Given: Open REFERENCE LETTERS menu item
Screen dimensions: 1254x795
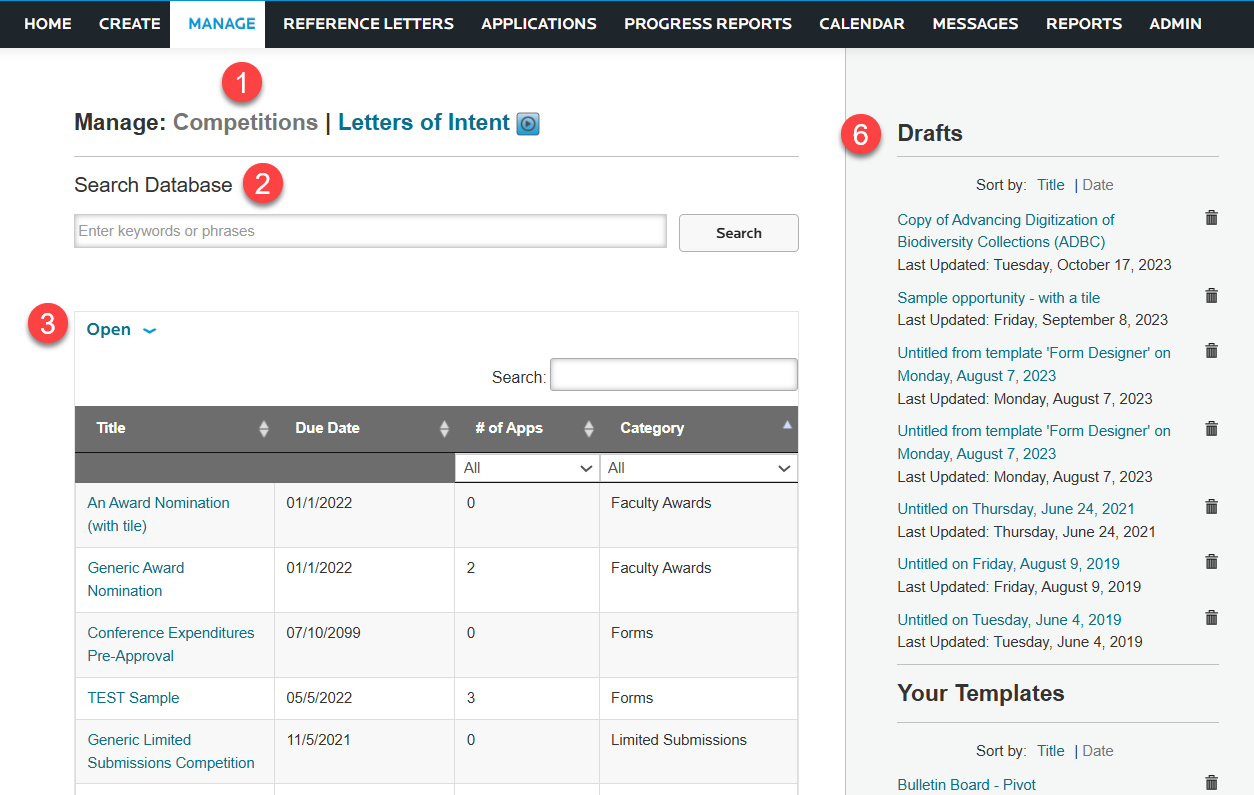Looking at the screenshot, I should coord(369,24).
